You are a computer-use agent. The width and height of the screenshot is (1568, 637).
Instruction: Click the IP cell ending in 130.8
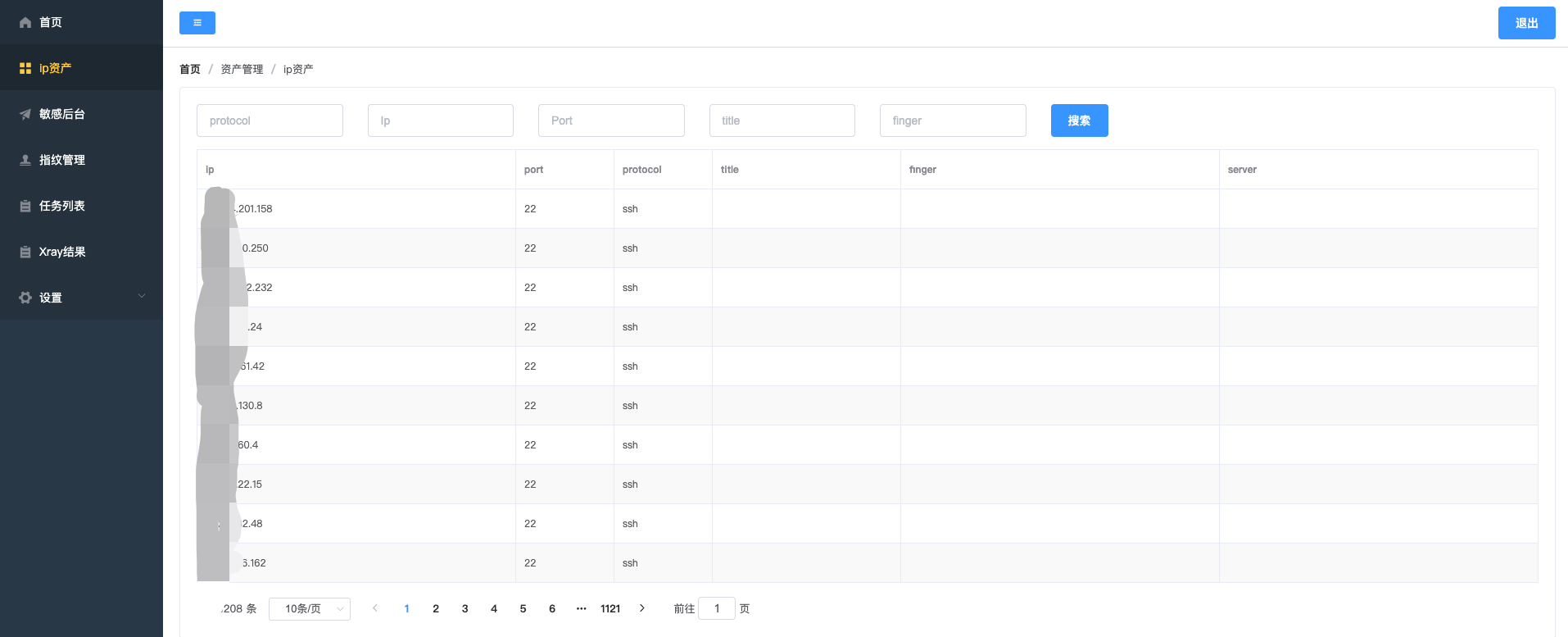pos(356,406)
